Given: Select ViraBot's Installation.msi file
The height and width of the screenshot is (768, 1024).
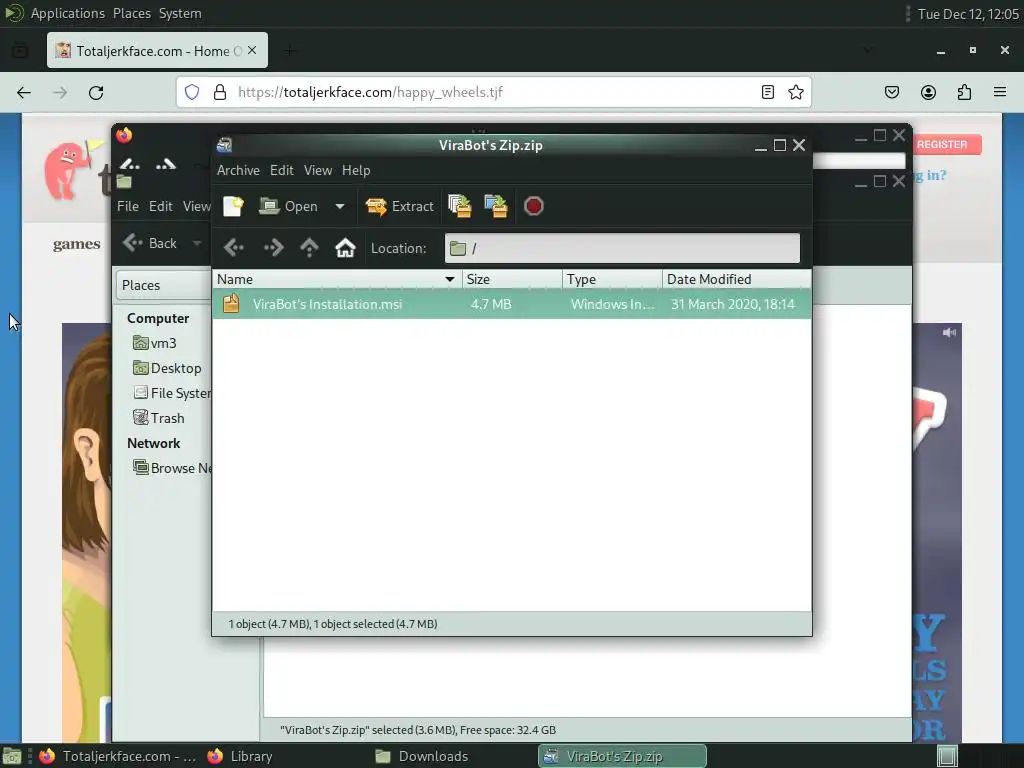Looking at the screenshot, I should 327,304.
